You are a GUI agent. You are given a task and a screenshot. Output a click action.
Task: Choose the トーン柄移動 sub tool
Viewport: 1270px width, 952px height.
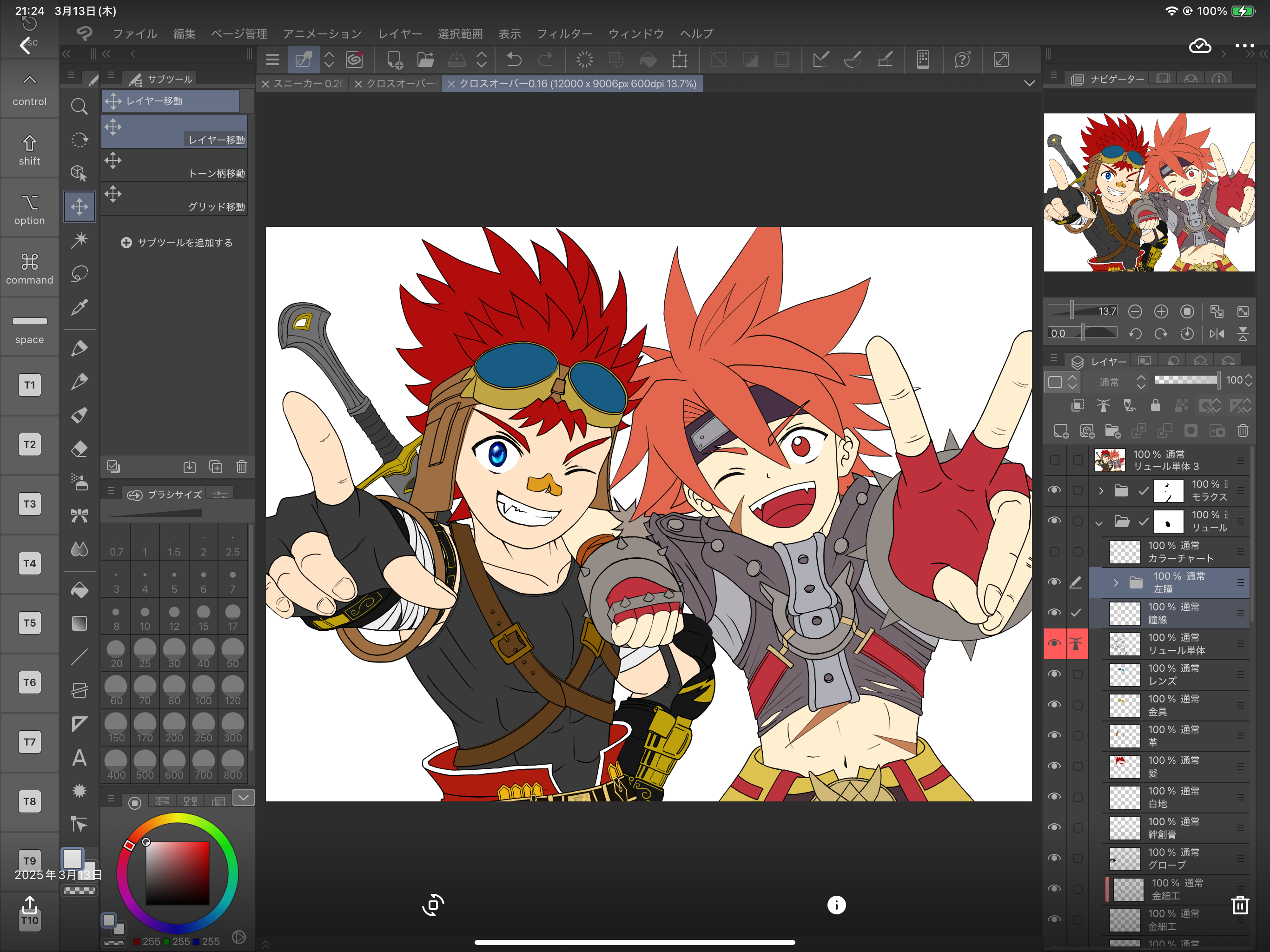pyautogui.click(x=174, y=166)
